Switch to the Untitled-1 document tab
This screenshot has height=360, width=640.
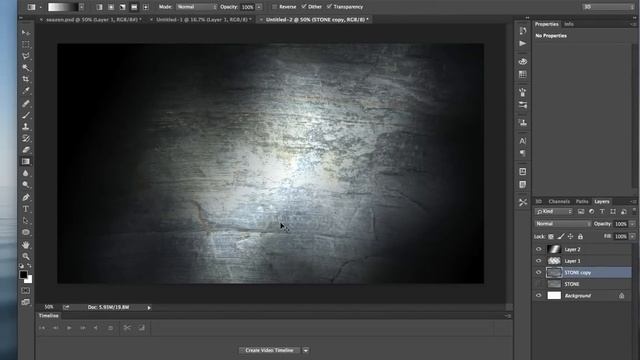(x=202, y=20)
